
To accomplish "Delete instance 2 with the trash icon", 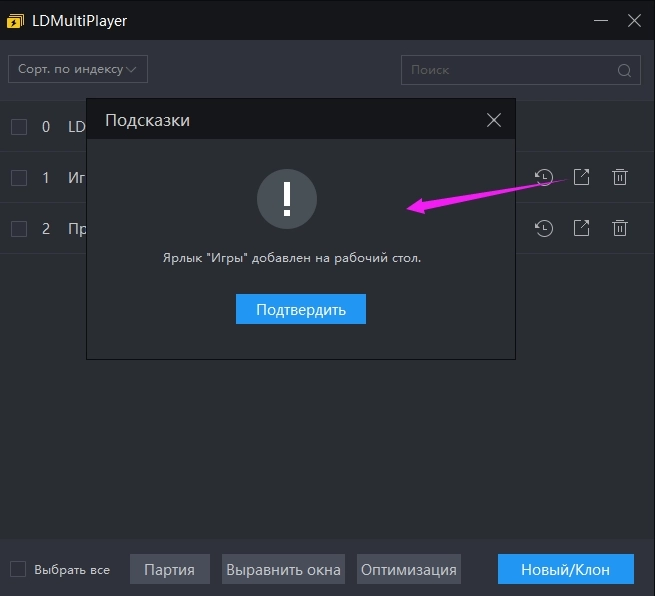I will [620, 228].
